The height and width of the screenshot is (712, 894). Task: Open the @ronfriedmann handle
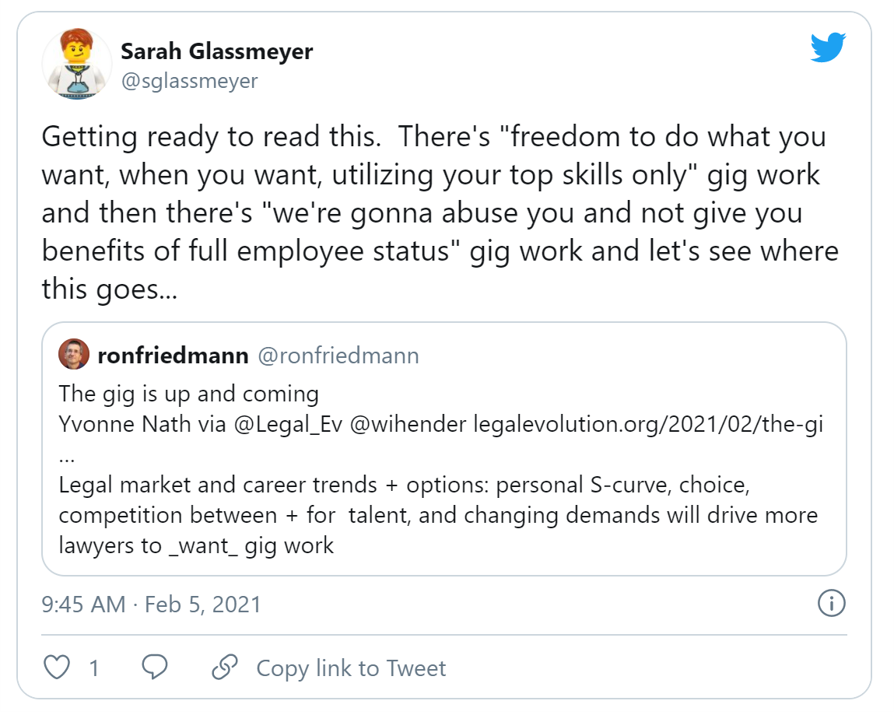click(x=339, y=356)
